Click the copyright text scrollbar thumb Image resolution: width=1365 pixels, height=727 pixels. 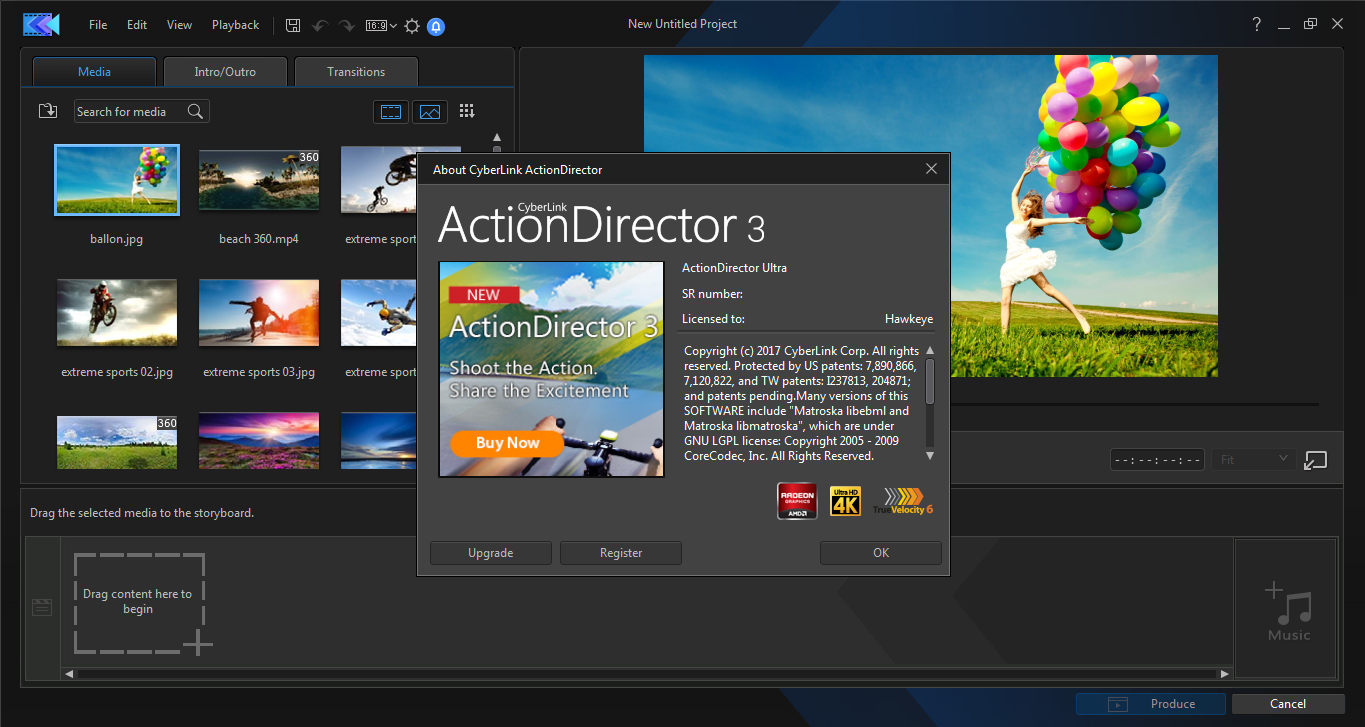point(930,381)
